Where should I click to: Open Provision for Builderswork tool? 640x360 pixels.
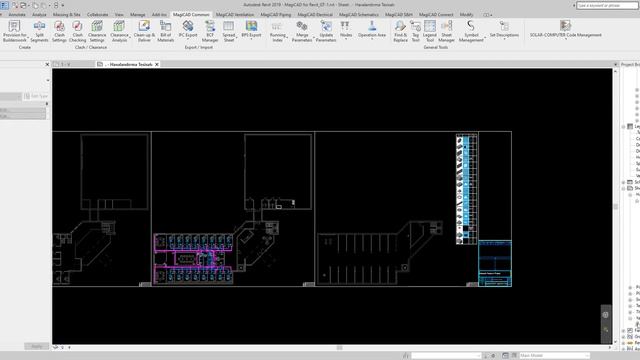click(x=15, y=31)
